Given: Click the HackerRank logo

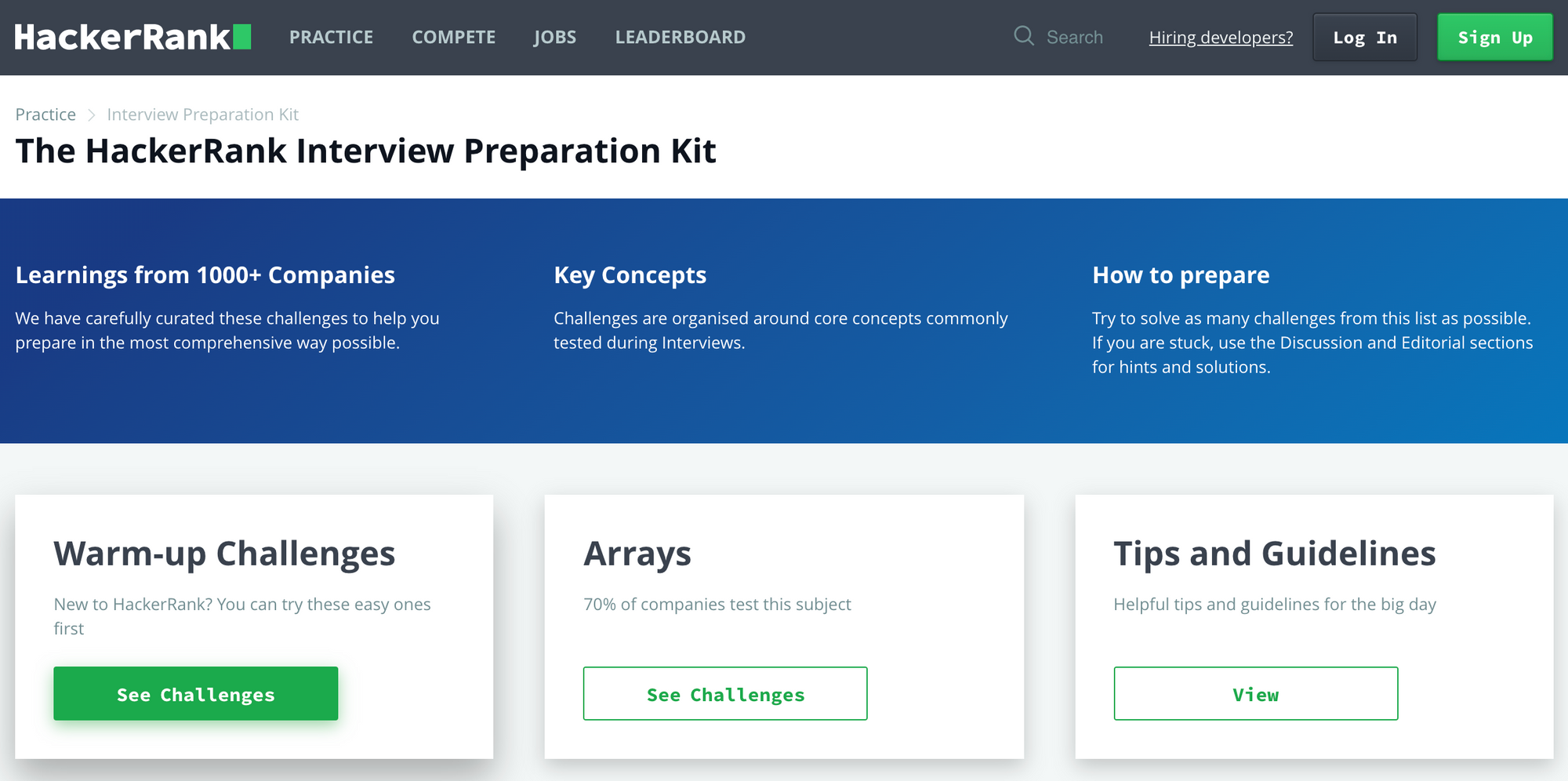Looking at the screenshot, I should point(132,37).
